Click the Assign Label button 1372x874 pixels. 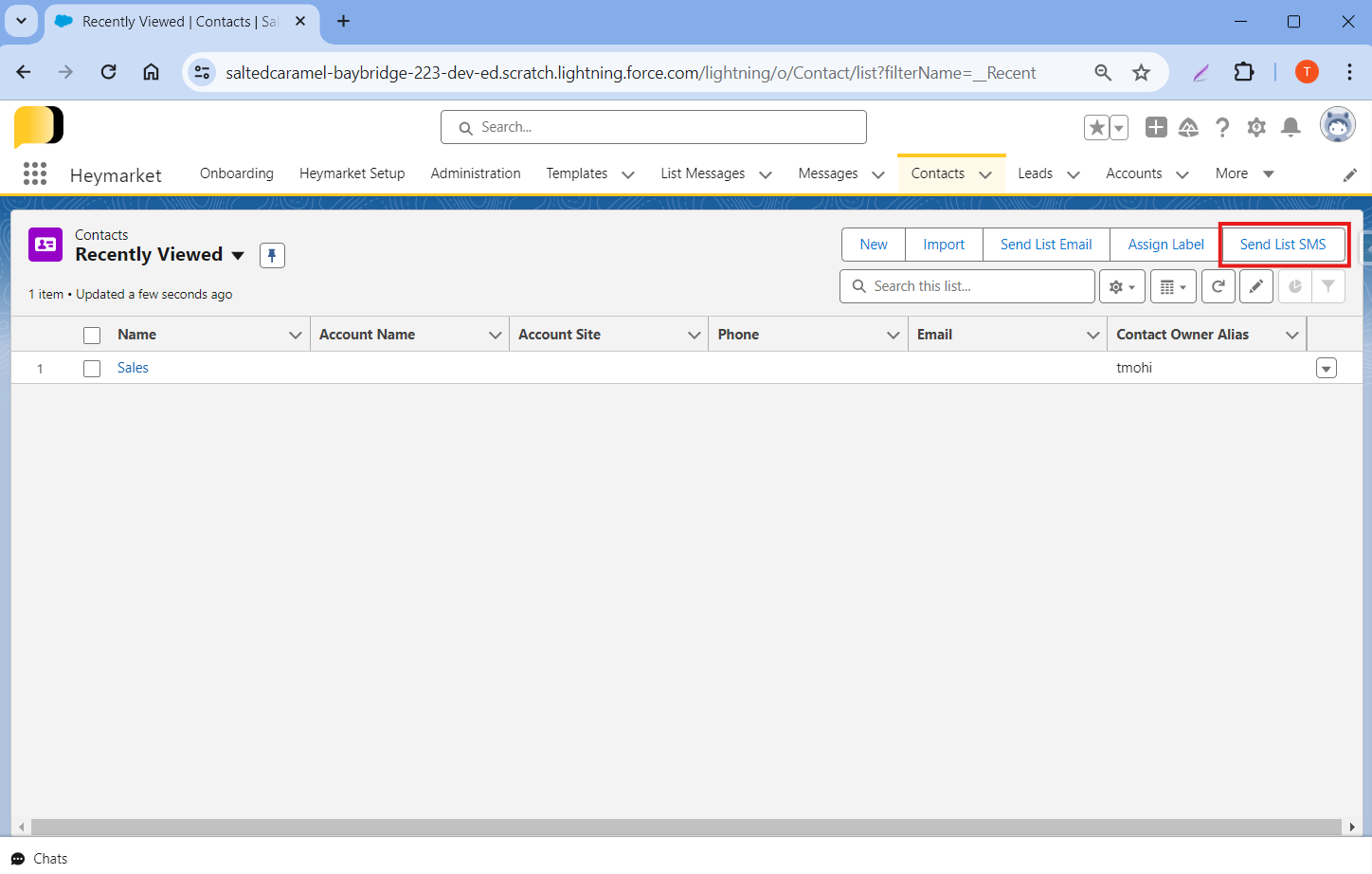1165,245
